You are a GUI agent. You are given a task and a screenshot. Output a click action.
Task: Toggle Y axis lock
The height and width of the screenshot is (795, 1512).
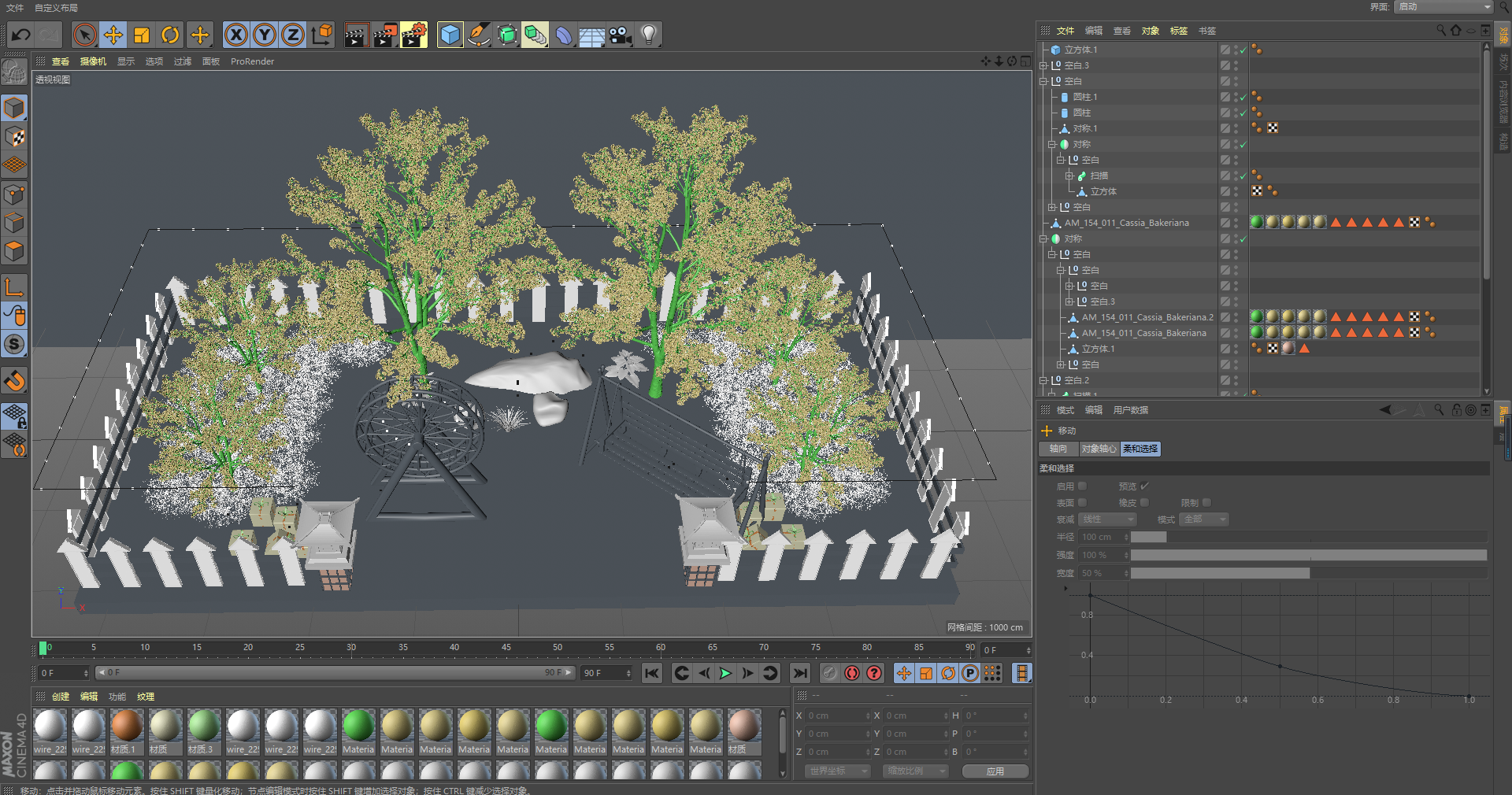point(265,35)
